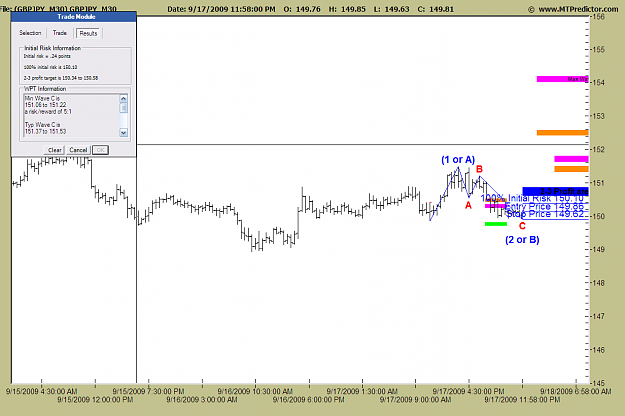Click WPT Information scroll up arrow

click(x=124, y=98)
